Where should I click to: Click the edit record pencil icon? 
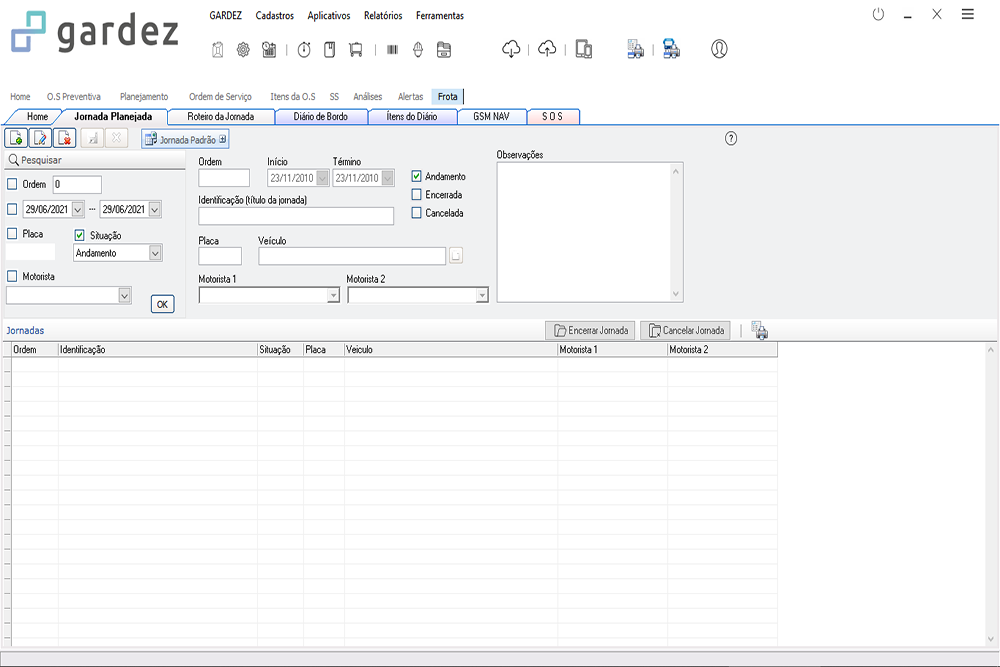tap(40, 138)
